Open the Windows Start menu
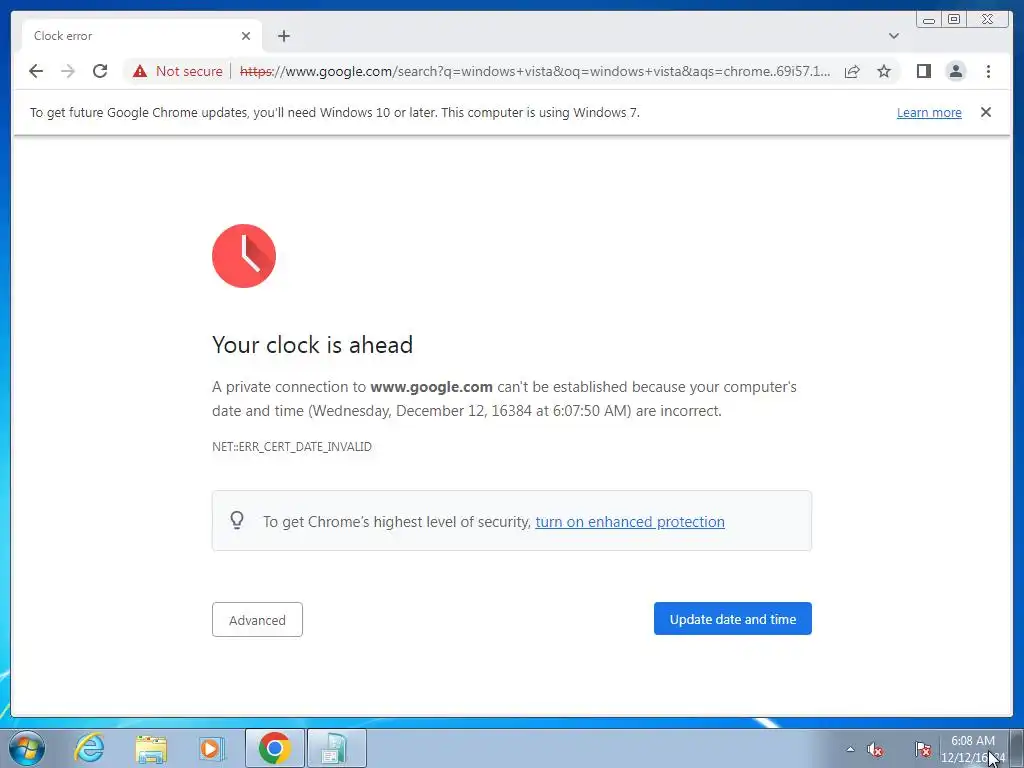 click(27, 748)
